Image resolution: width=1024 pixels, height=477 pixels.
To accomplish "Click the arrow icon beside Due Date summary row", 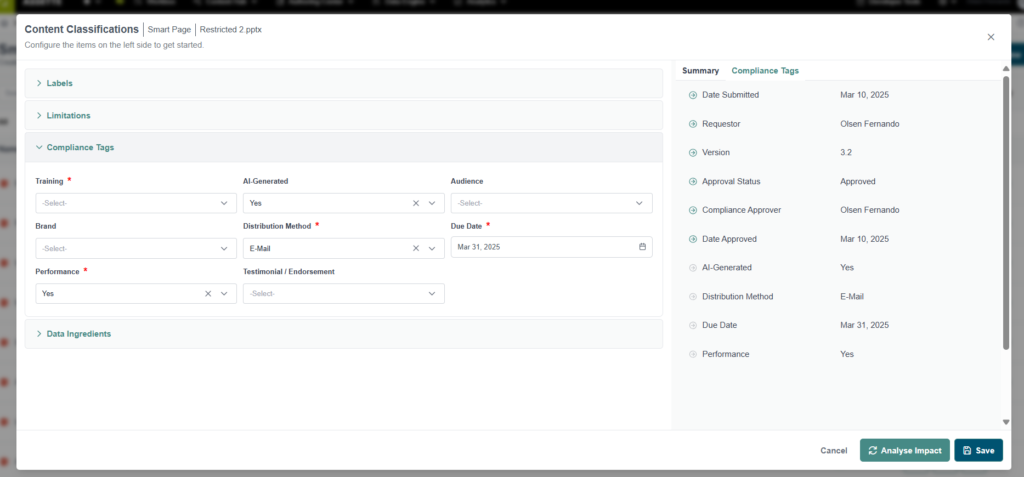I will coord(693,325).
